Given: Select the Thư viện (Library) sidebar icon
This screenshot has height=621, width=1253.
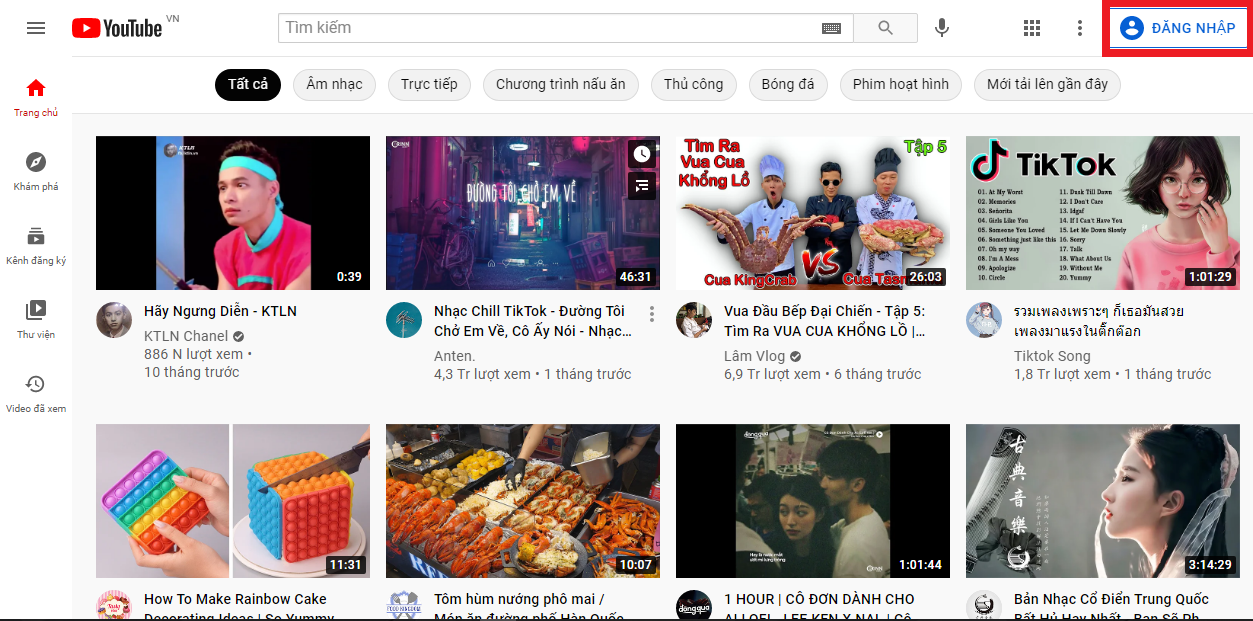Looking at the screenshot, I should point(36,311).
